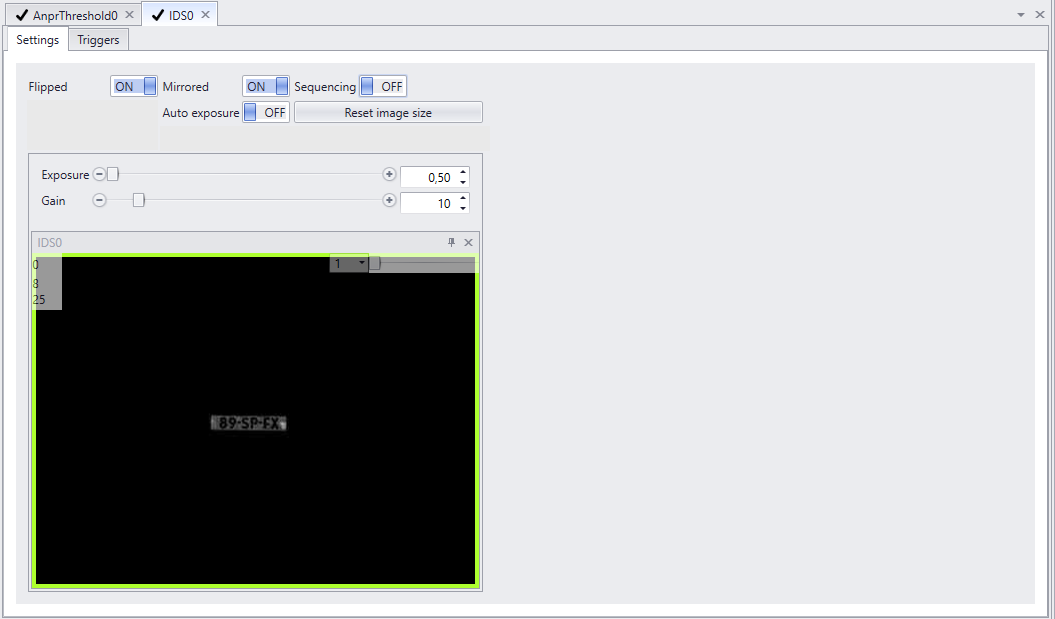Close the AnprThreshold0 tab
Viewport: 1055px width, 619px height.
pos(129,14)
